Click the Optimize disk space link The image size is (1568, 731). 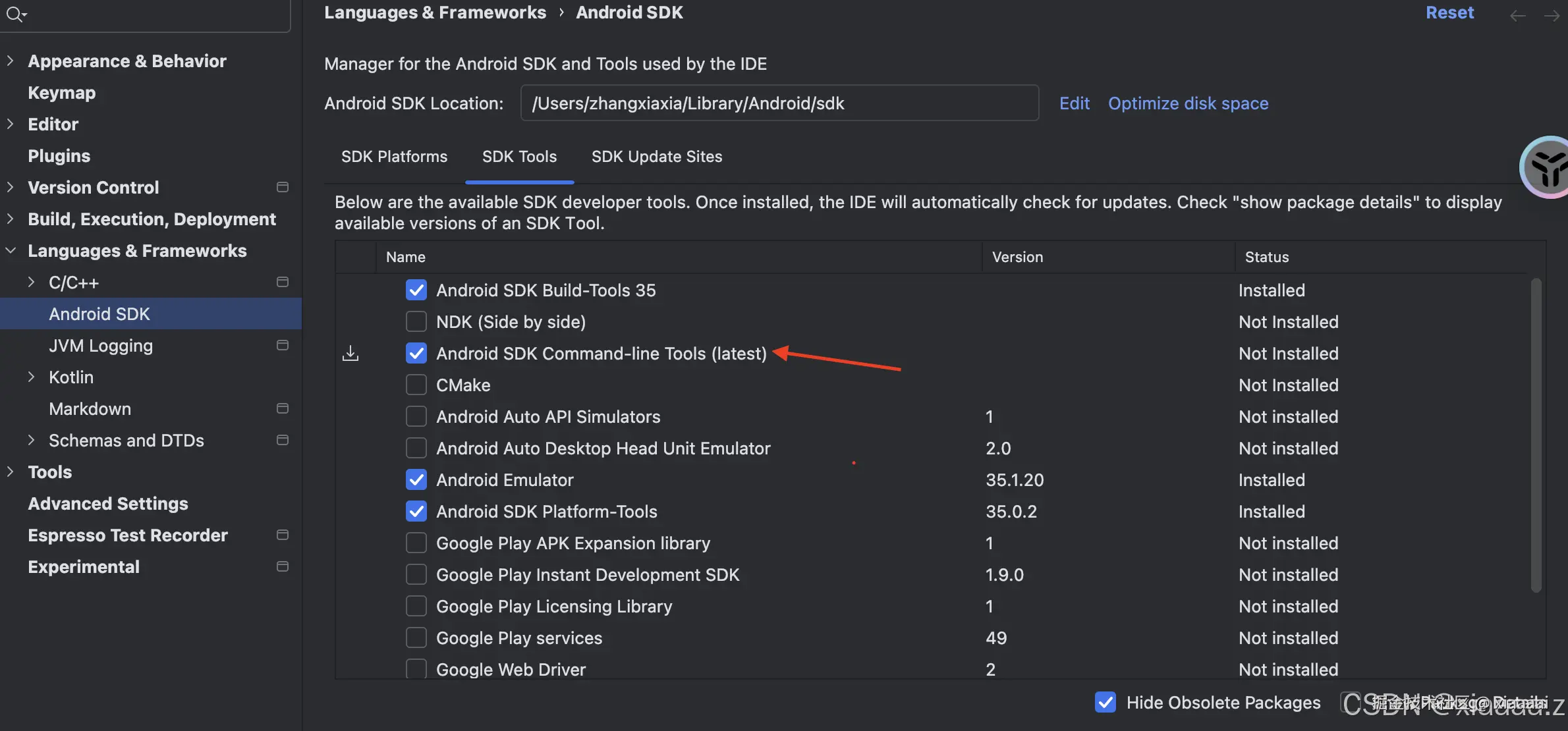tap(1188, 103)
